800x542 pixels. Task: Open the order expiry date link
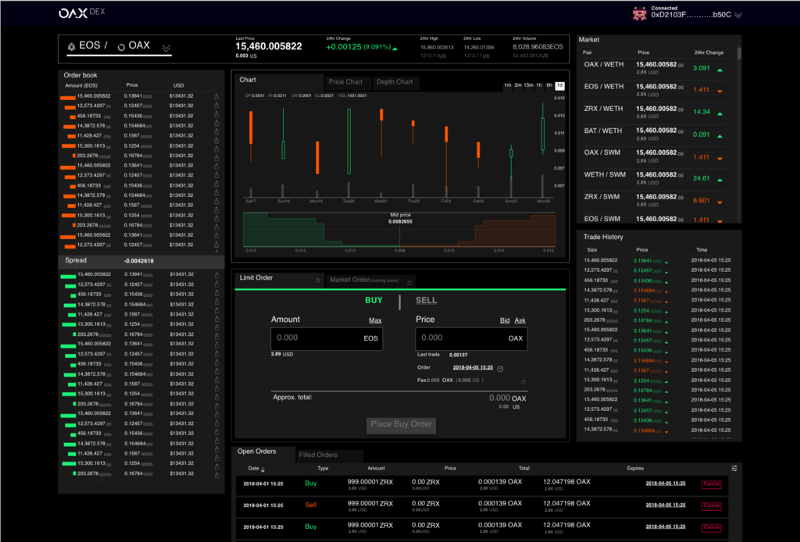(473, 367)
